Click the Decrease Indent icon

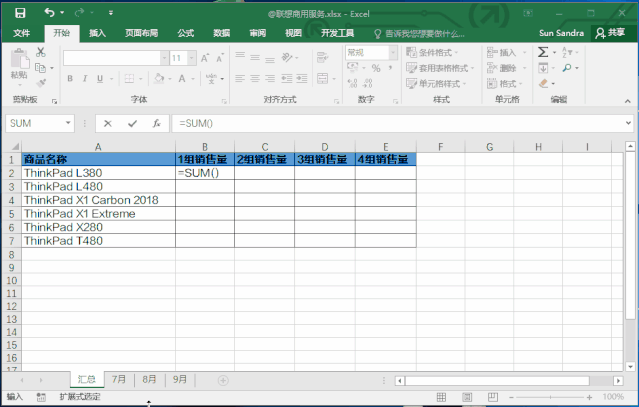click(x=287, y=78)
